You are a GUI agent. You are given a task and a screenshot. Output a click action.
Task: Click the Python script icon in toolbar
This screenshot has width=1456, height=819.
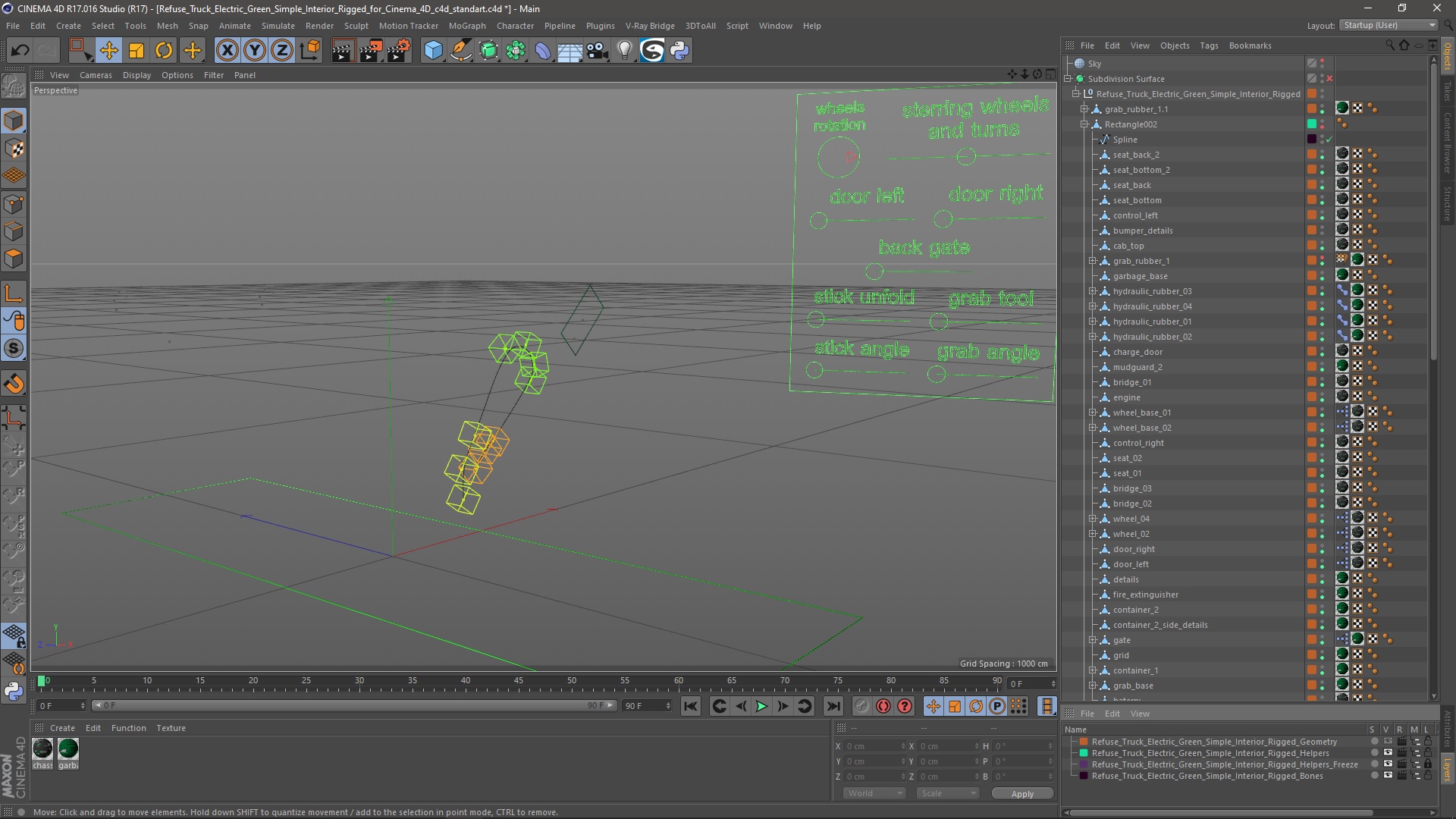coord(679,51)
